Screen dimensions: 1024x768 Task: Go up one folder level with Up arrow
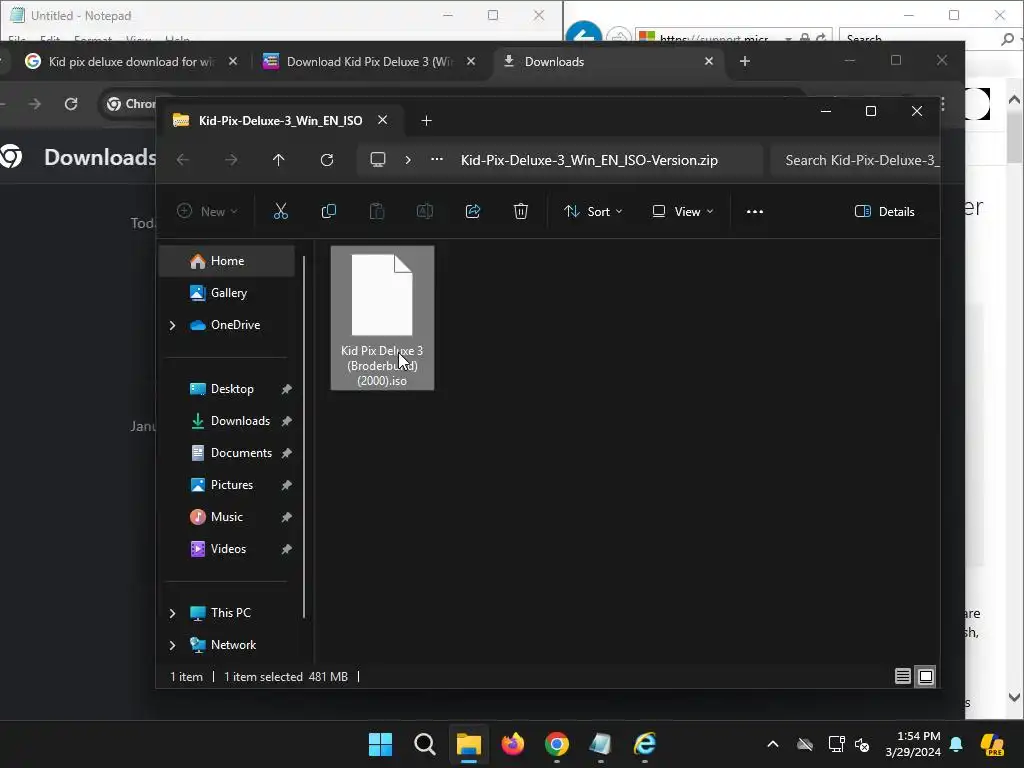point(278,160)
